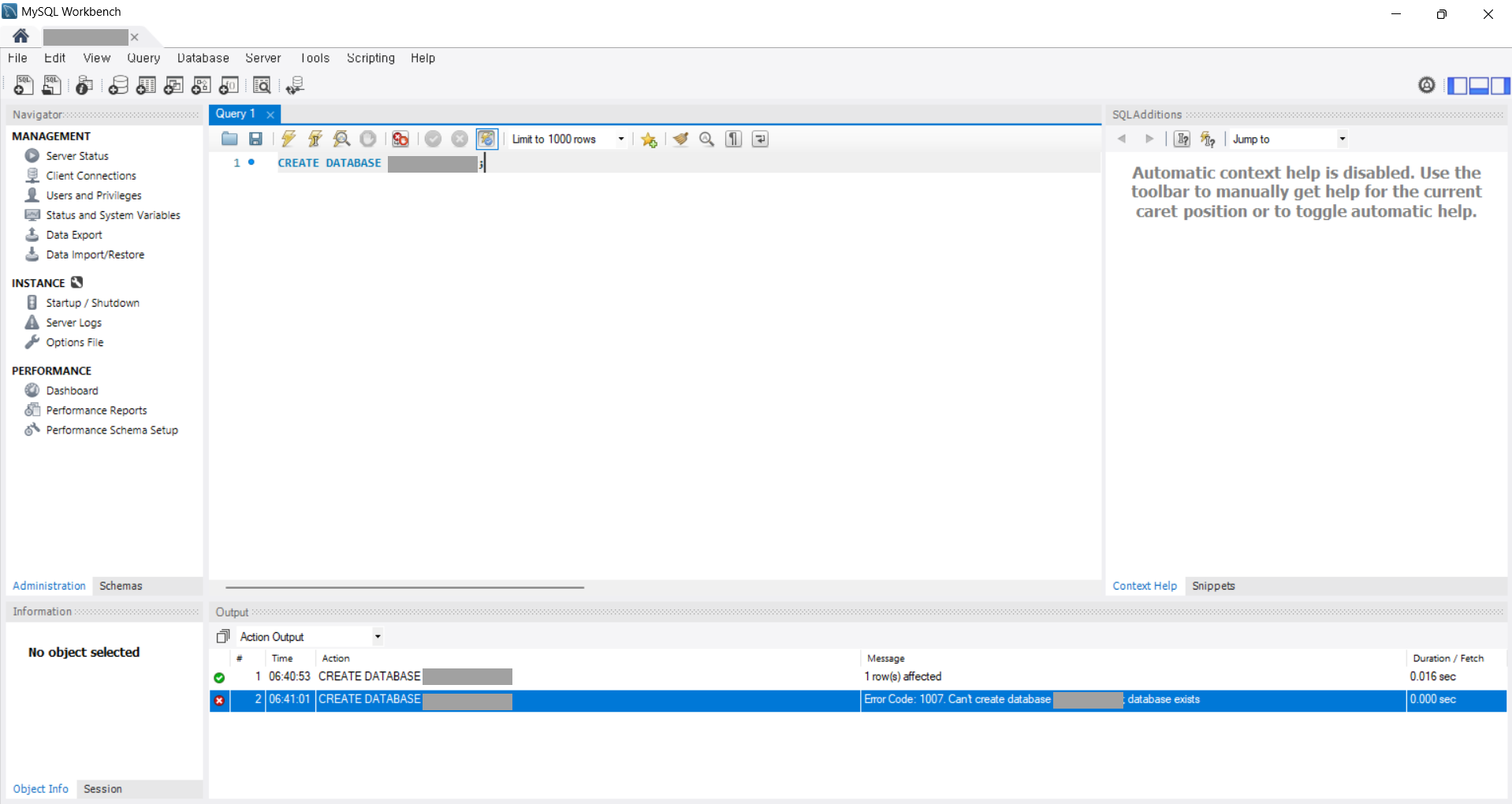Screen dimensions: 1512x804
Task: Open Startup / Shutdown
Action: click(92, 303)
